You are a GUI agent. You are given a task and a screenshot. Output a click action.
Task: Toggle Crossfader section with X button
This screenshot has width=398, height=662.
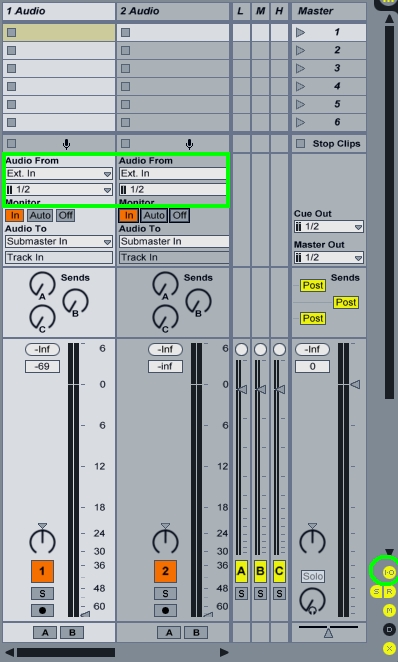pos(389,648)
